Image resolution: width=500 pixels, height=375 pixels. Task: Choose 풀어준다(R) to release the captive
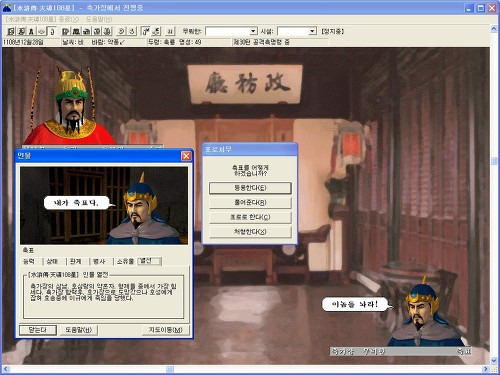point(250,202)
